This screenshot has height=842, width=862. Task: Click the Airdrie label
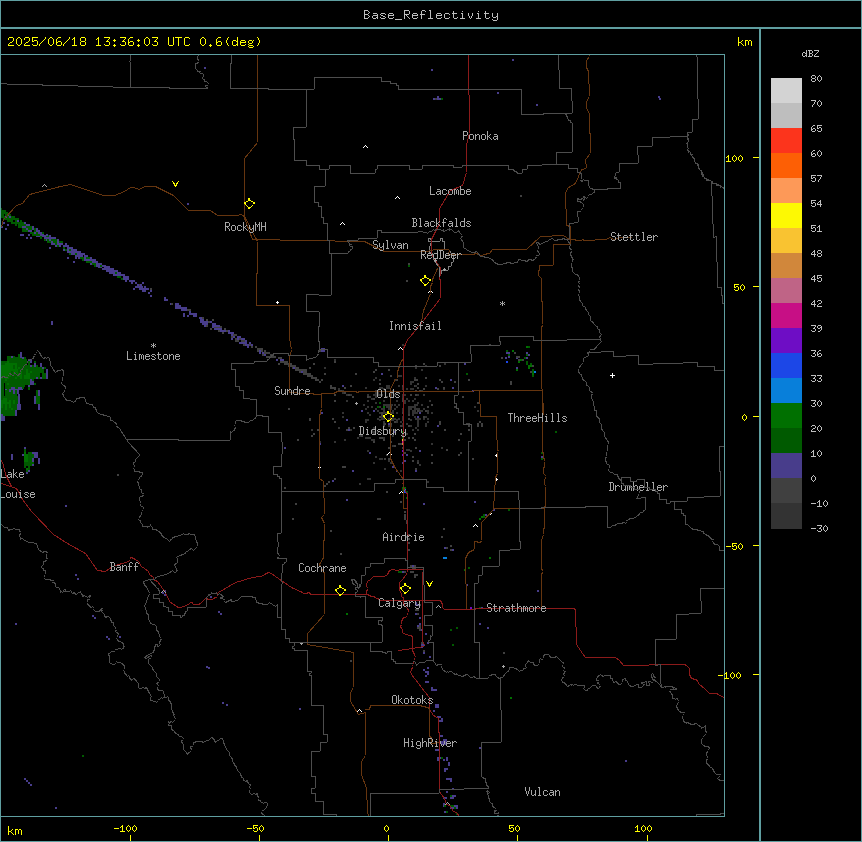click(403, 537)
